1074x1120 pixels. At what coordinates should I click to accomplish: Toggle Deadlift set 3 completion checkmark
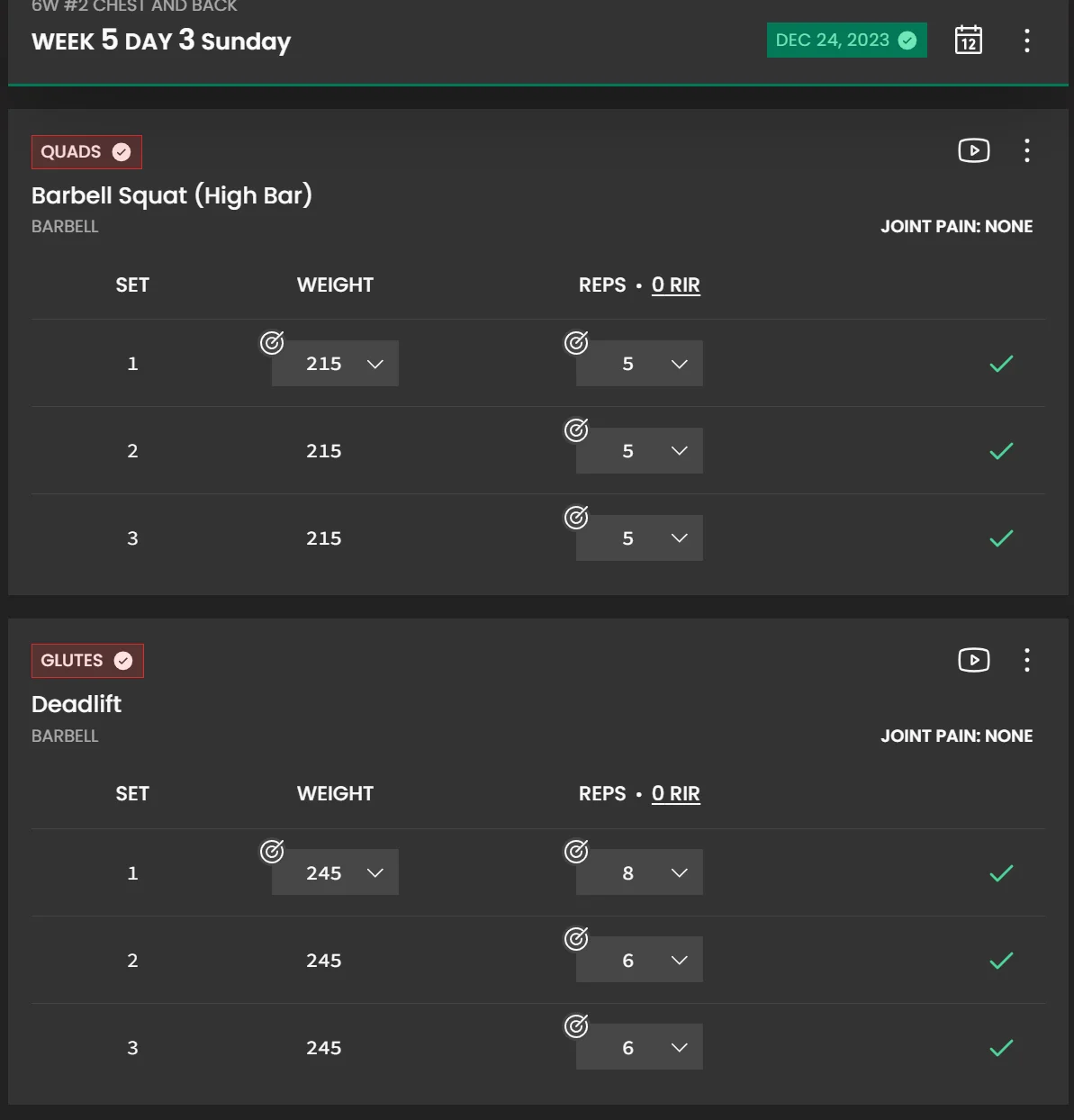point(1001,1048)
